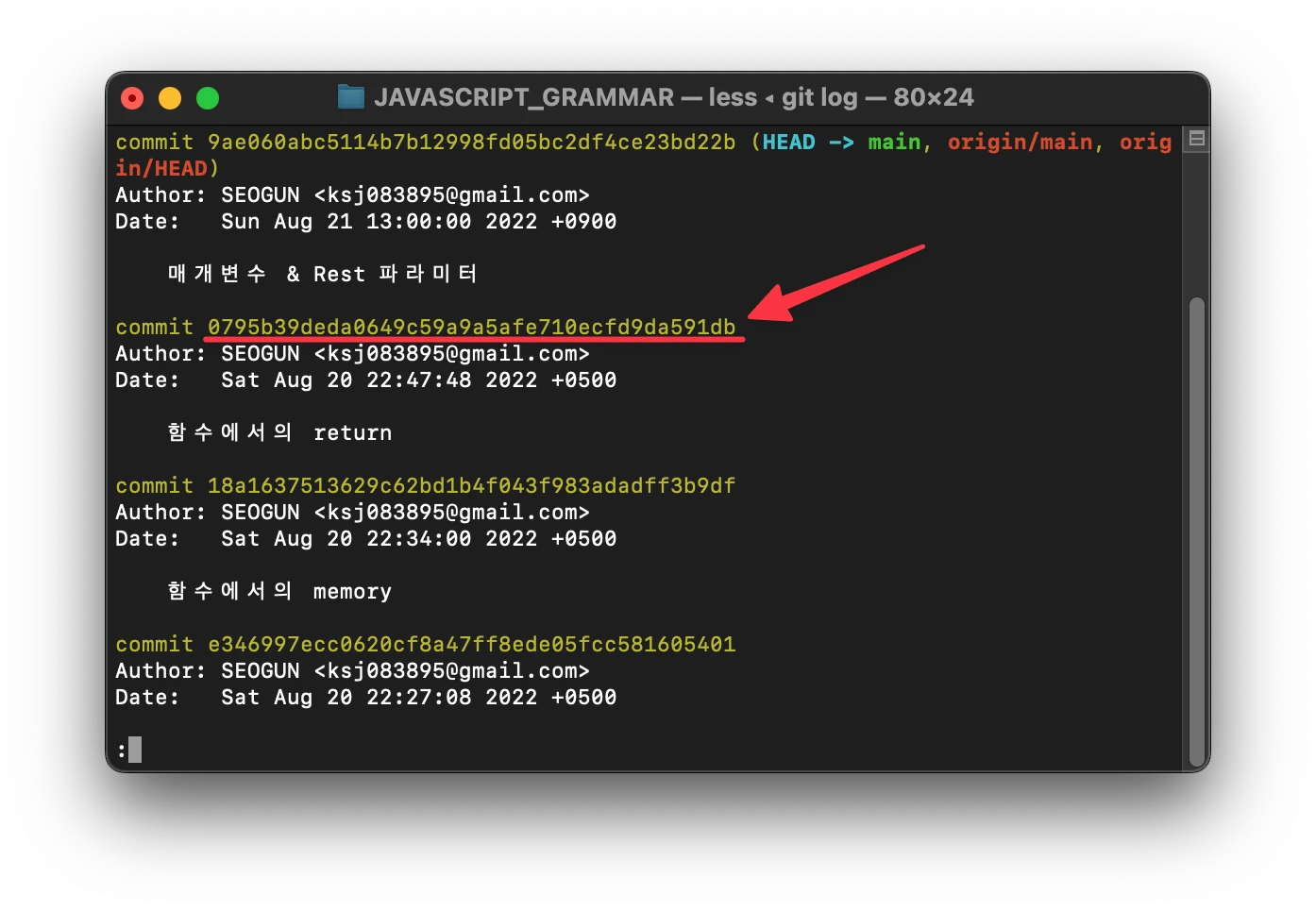Viewport: 1316px width, 912px height.
Task: Click the date Sat Aug 20 22:47:48
Action: (346, 380)
